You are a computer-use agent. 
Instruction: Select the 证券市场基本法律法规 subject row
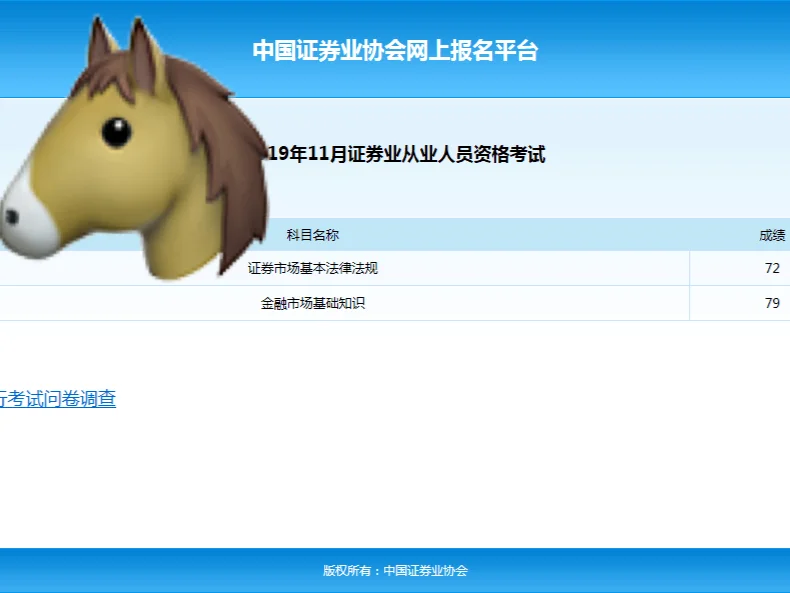395,268
